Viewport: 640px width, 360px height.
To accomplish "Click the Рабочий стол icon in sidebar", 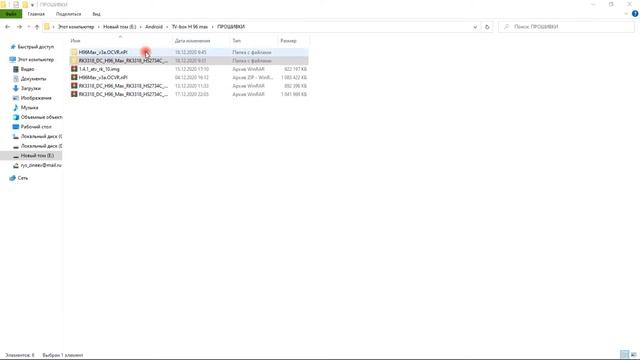I will [x=16, y=127].
